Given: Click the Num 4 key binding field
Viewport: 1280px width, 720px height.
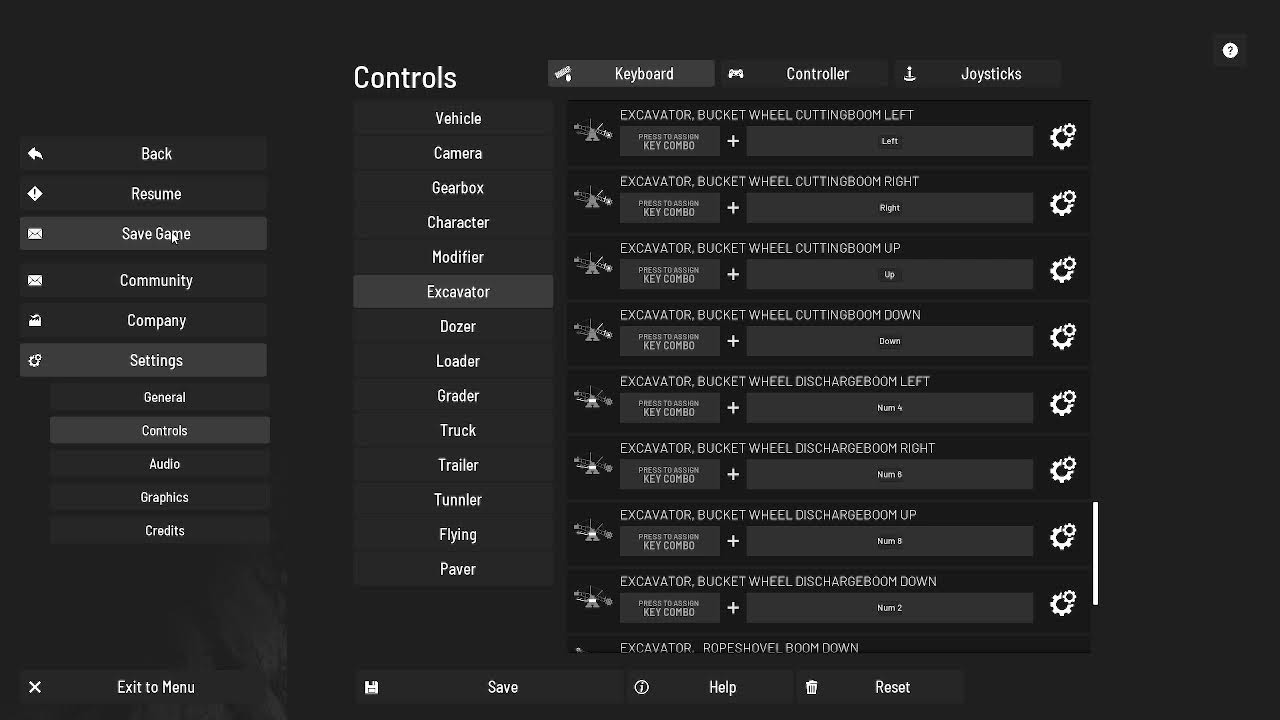Looking at the screenshot, I should pyautogui.click(x=890, y=408).
